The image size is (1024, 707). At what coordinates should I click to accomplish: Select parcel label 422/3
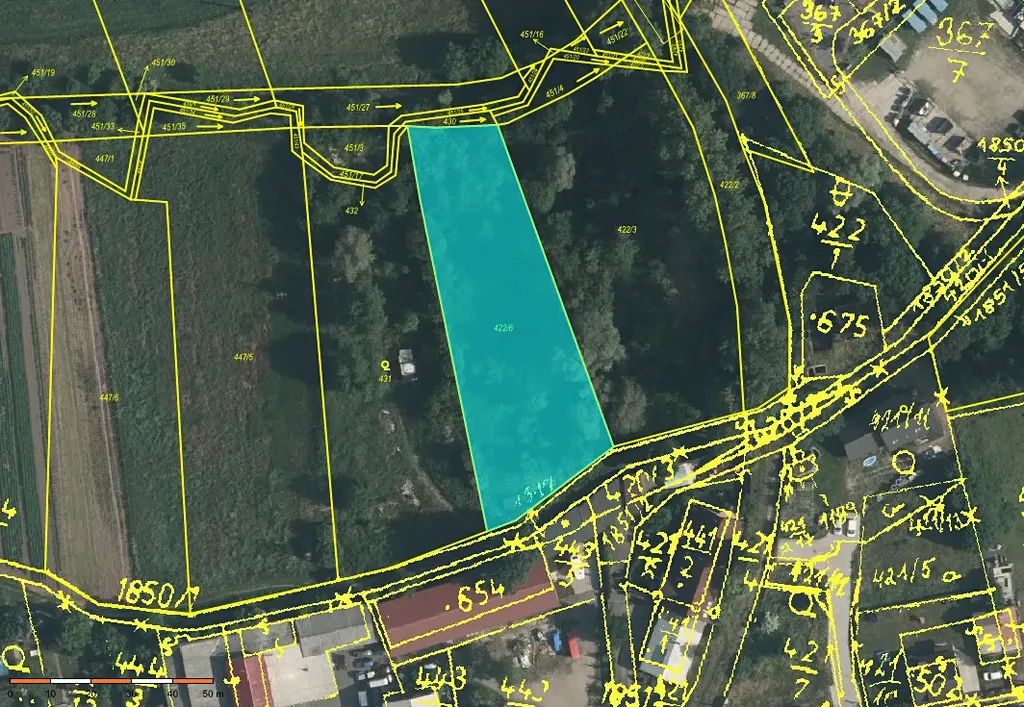tap(626, 229)
